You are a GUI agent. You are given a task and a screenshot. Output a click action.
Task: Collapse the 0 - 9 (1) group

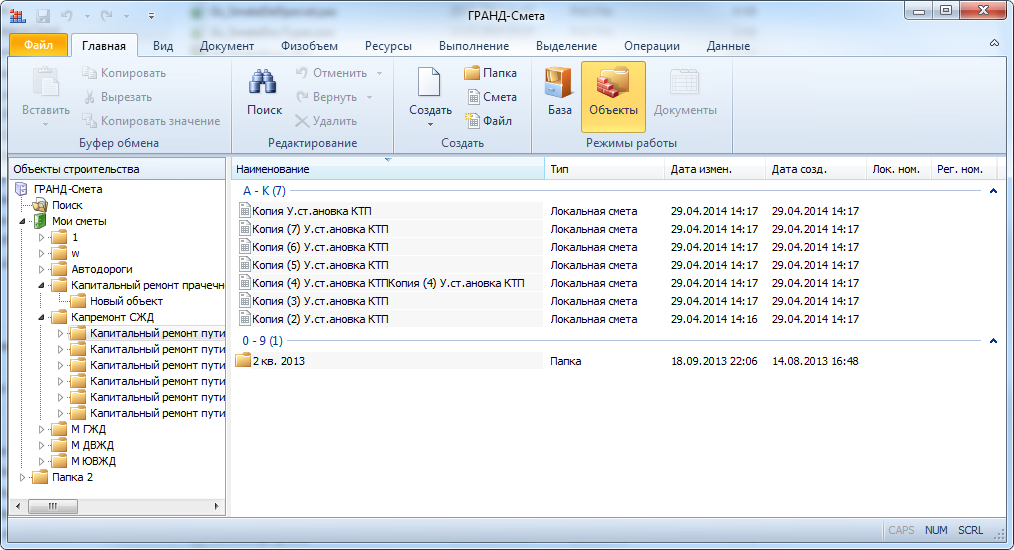pyautogui.click(x=993, y=341)
